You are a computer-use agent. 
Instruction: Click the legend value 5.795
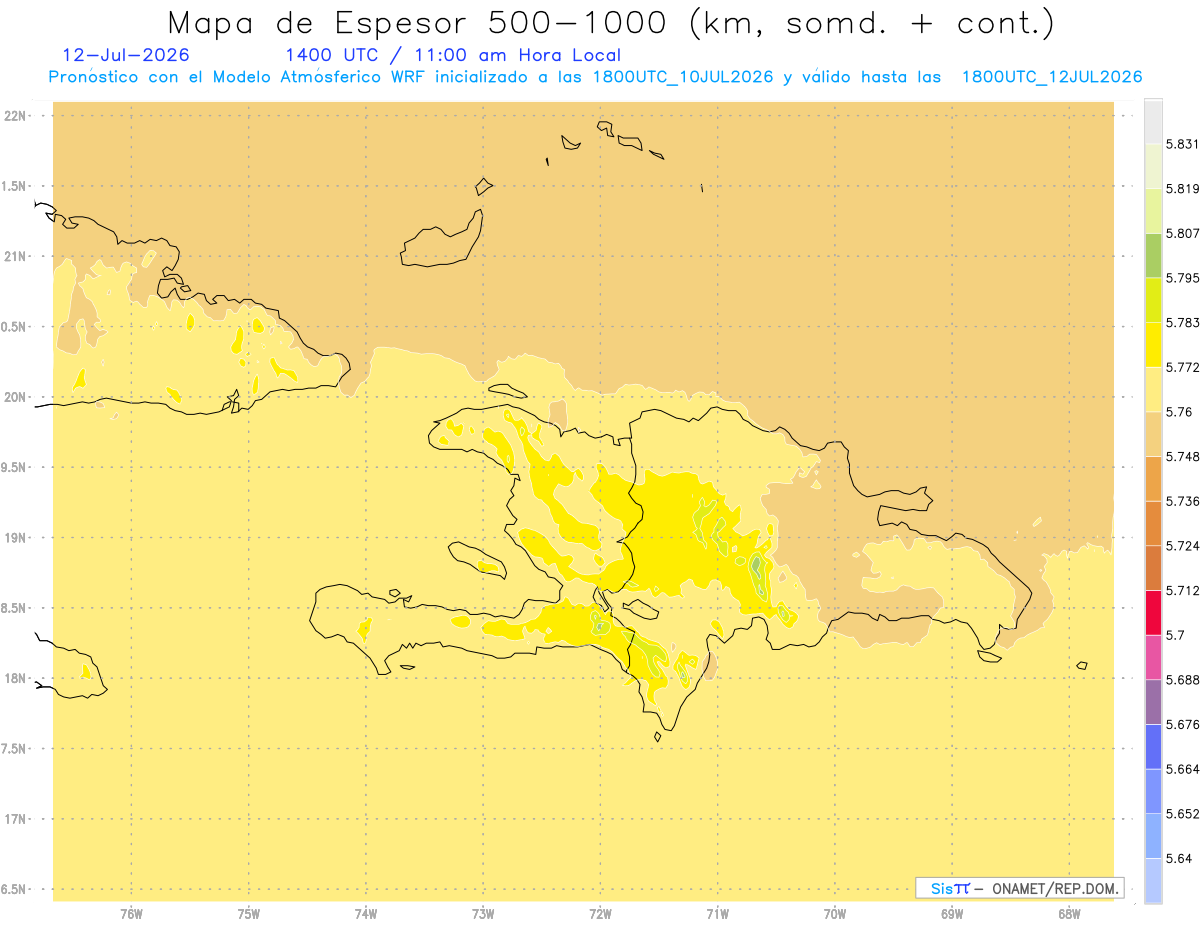click(1182, 278)
